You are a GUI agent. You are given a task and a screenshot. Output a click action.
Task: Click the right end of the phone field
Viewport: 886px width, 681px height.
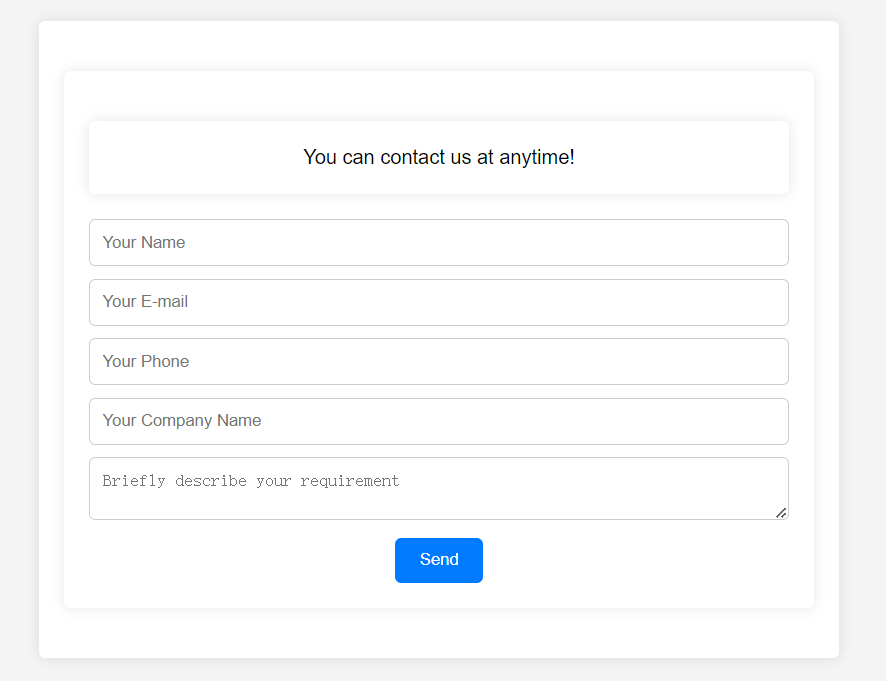pyautogui.click(x=760, y=362)
